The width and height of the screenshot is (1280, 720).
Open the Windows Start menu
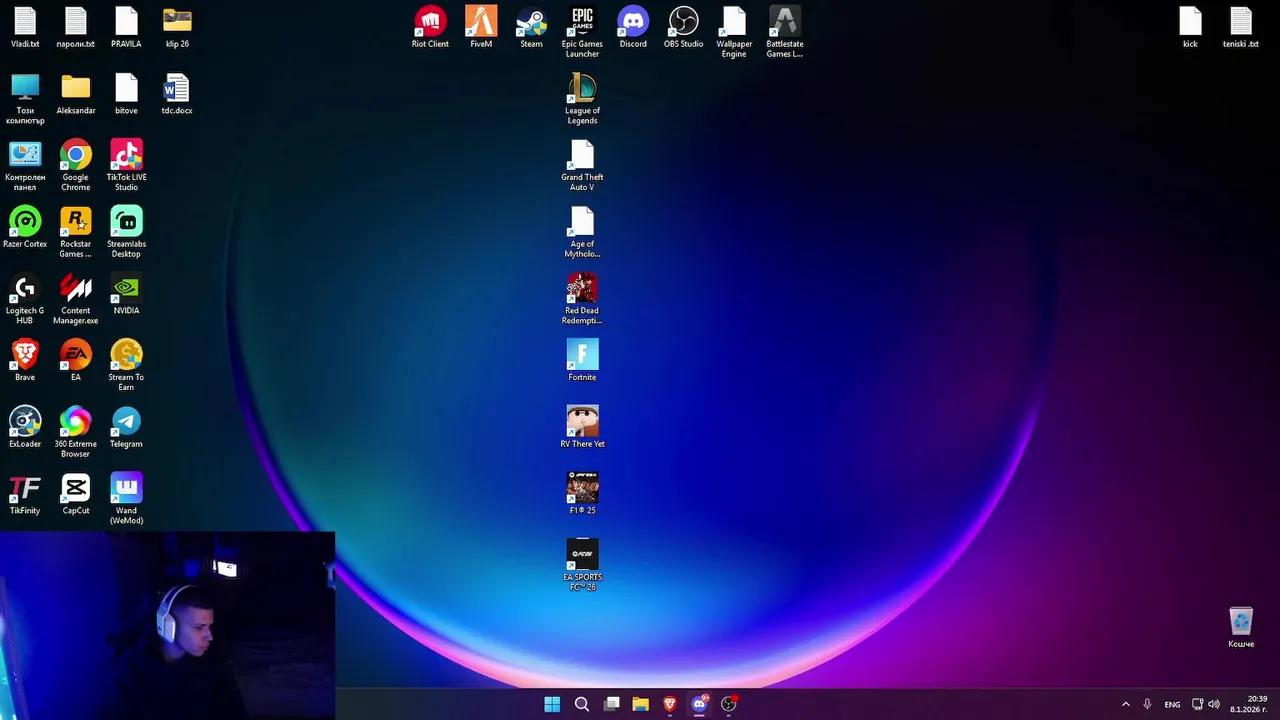pyautogui.click(x=552, y=704)
